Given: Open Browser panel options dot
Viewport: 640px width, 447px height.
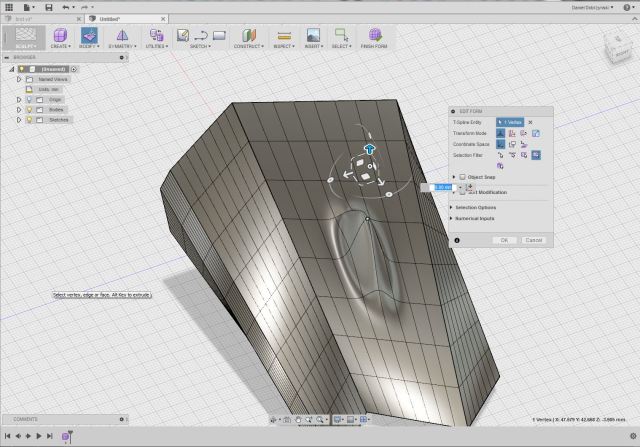Looking at the screenshot, I should (121, 58).
